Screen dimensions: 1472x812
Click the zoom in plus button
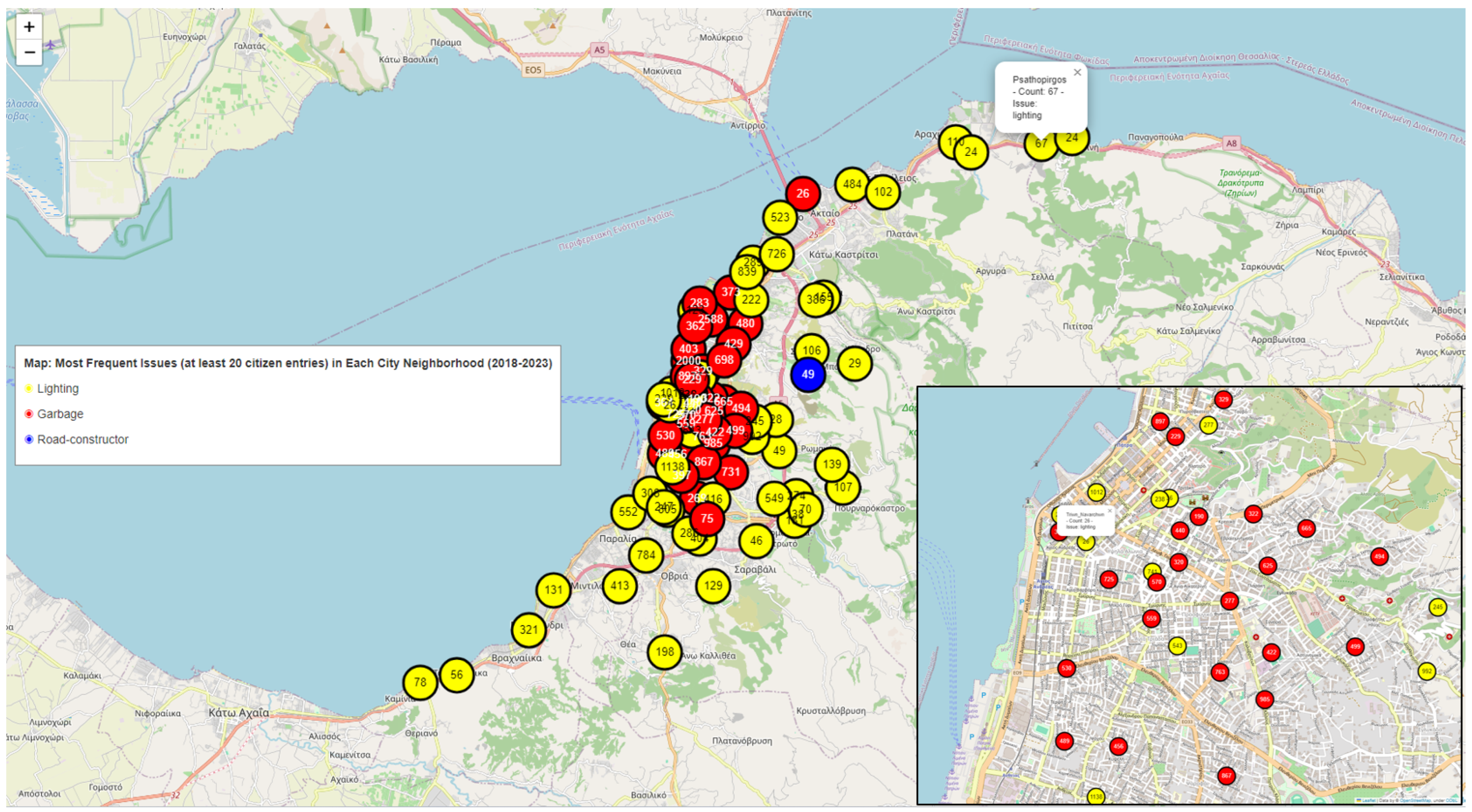coord(29,27)
